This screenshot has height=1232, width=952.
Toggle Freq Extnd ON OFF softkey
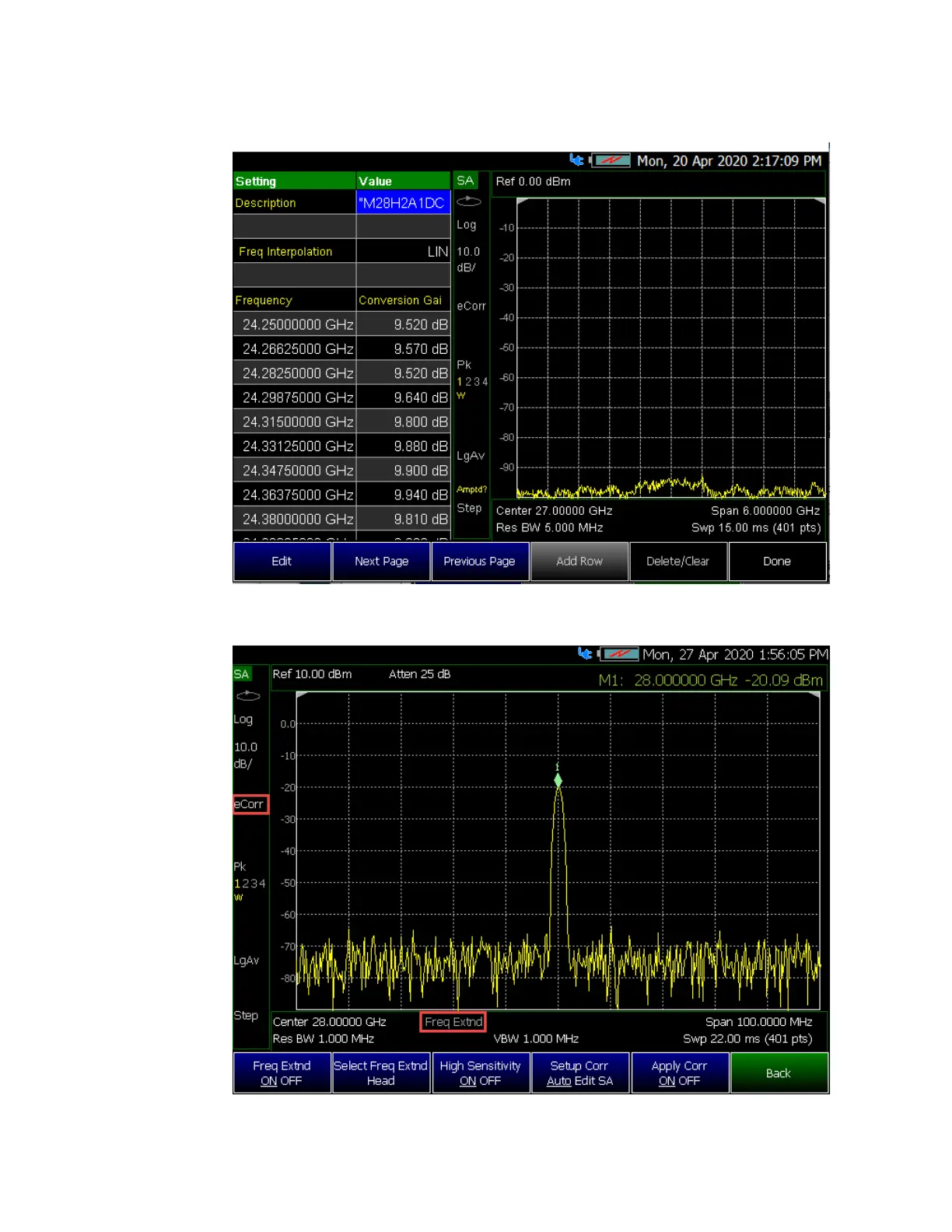click(282, 1073)
